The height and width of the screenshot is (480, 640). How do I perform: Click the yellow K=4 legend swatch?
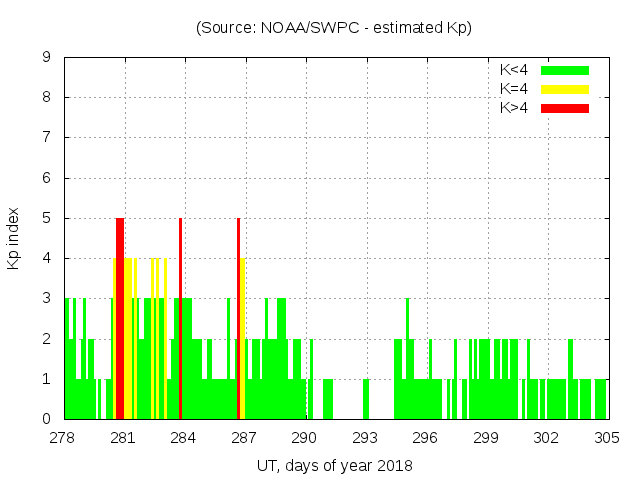click(565, 89)
